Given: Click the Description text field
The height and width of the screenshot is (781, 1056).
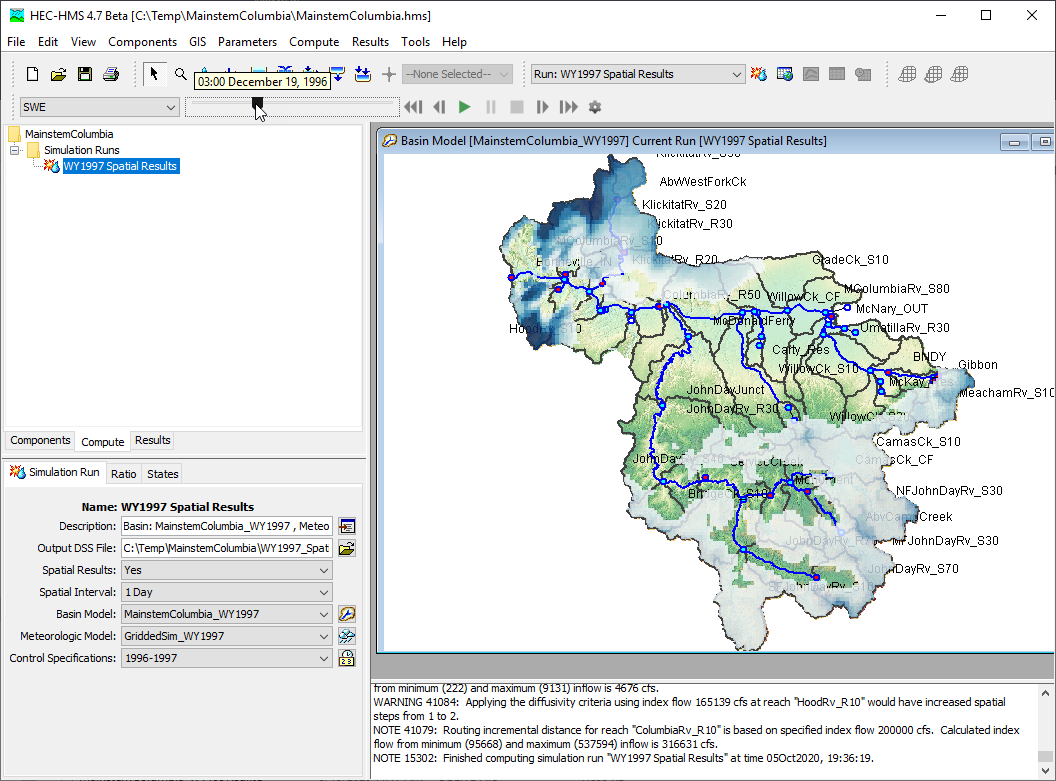Looking at the screenshot, I should tap(227, 526).
